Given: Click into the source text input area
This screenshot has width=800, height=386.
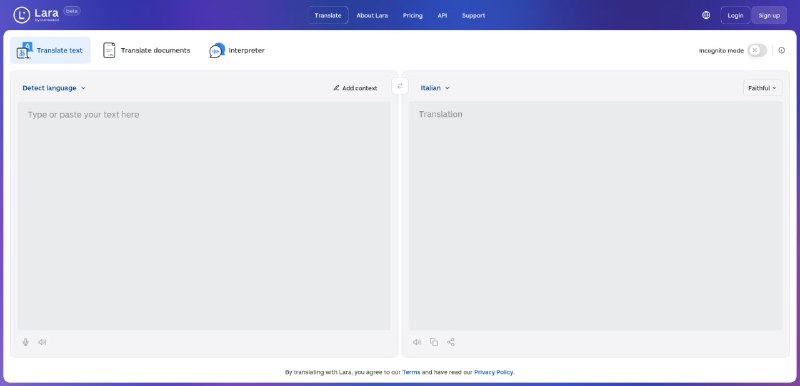Looking at the screenshot, I should point(204,215).
